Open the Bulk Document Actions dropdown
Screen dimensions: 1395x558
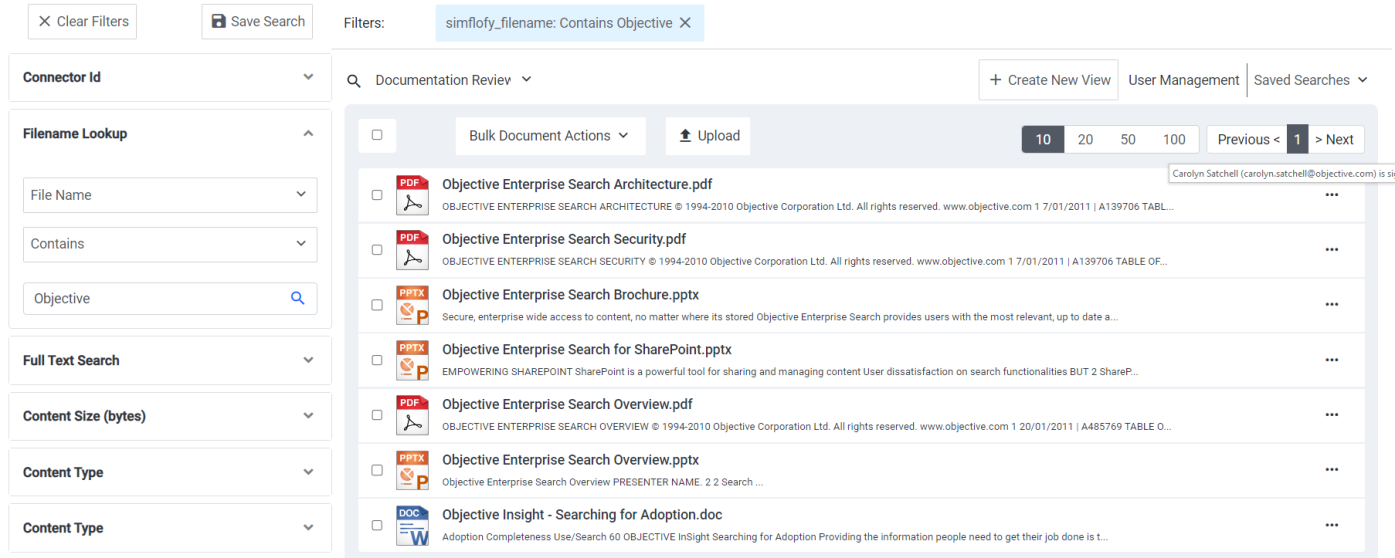point(549,136)
